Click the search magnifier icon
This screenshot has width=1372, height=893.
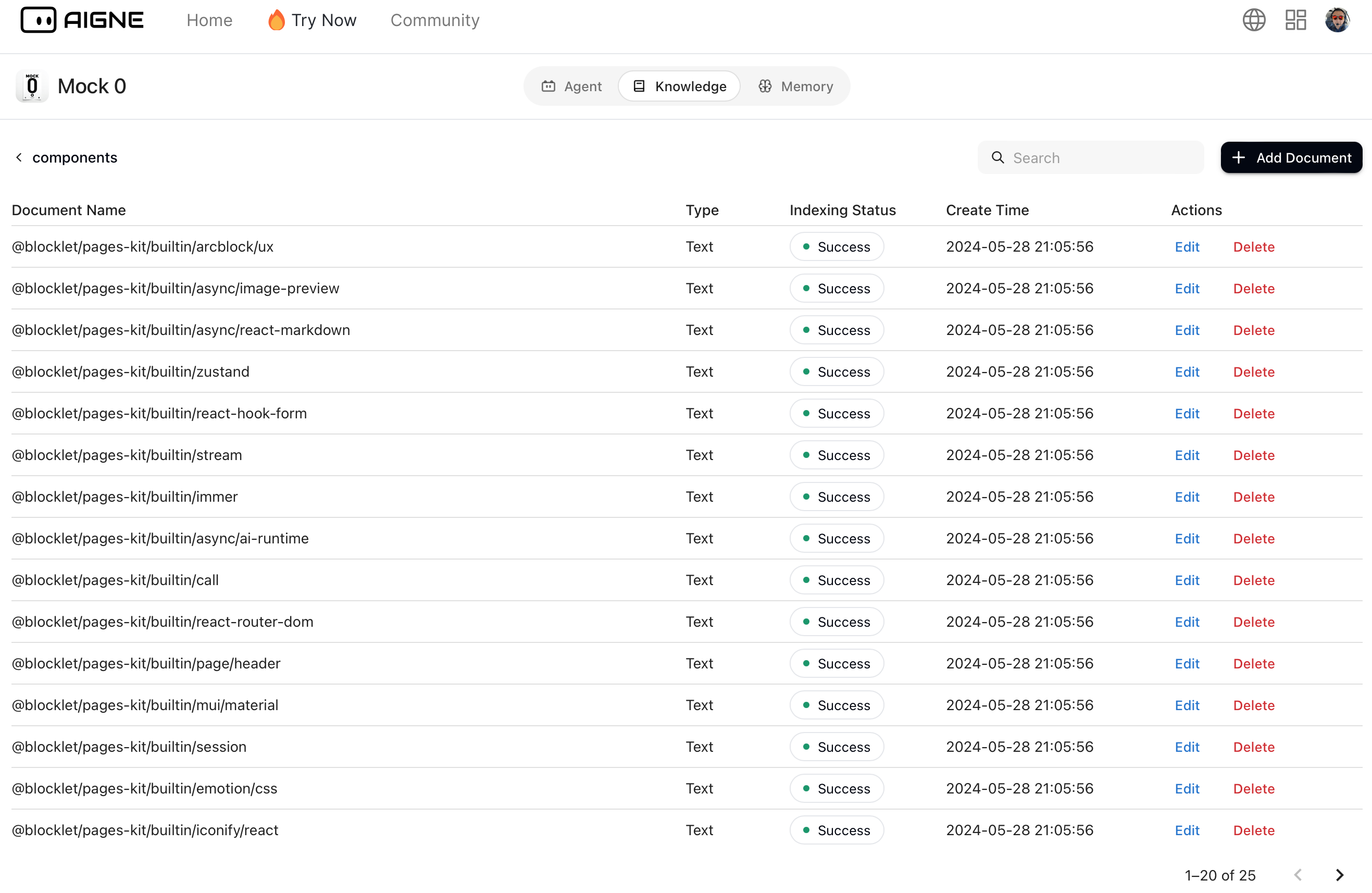(x=997, y=157)
